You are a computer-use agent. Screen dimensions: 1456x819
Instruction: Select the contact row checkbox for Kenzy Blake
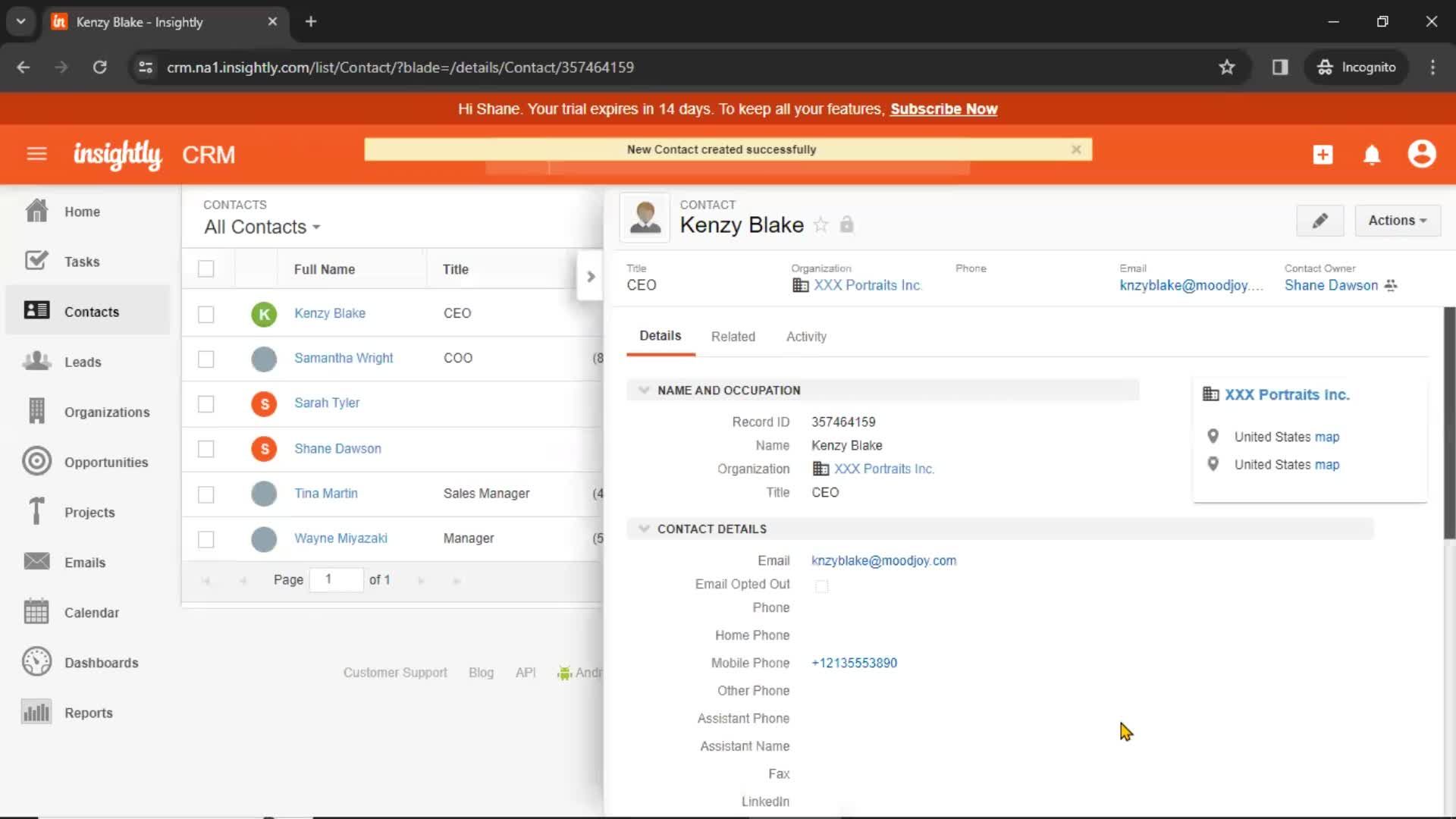(x=206, y=313)
